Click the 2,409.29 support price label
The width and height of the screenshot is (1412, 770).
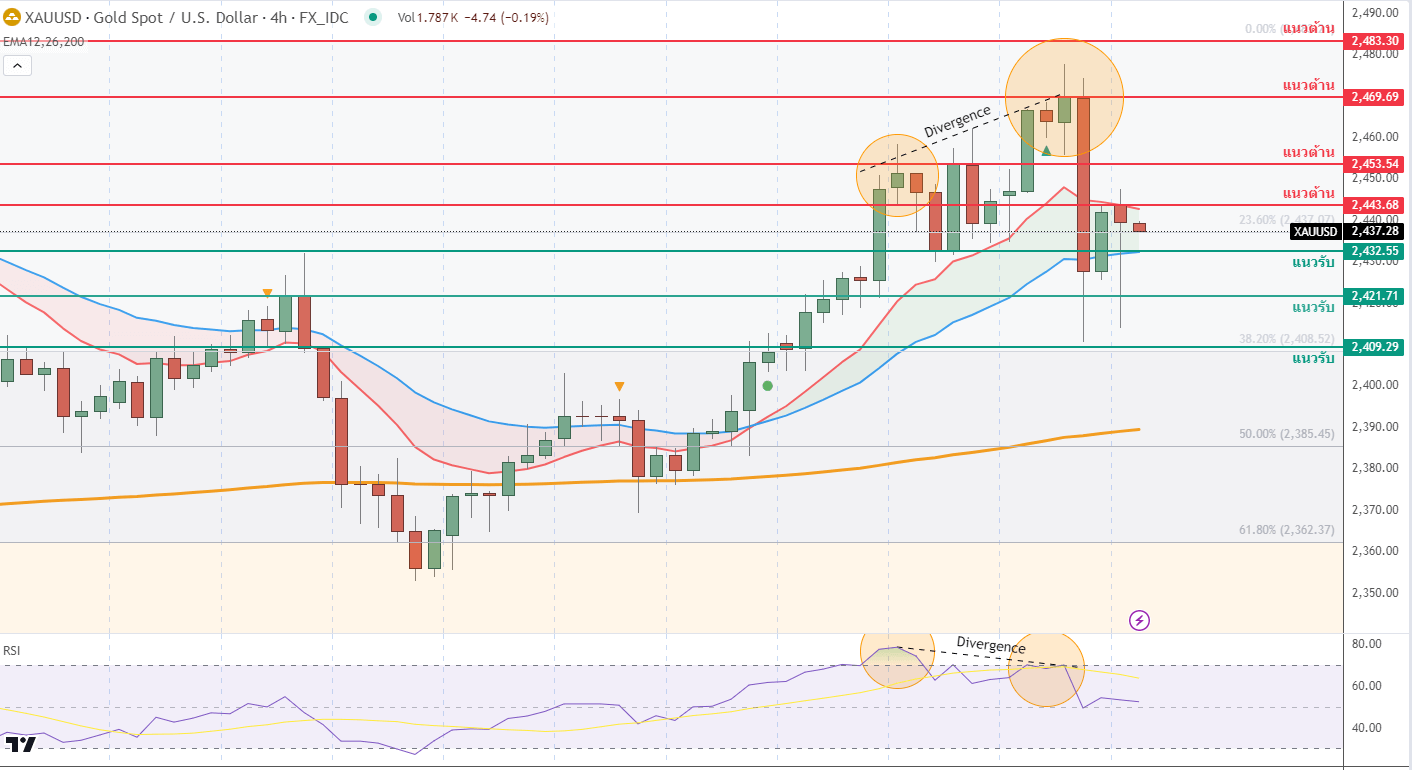(x=1374, y=347)
